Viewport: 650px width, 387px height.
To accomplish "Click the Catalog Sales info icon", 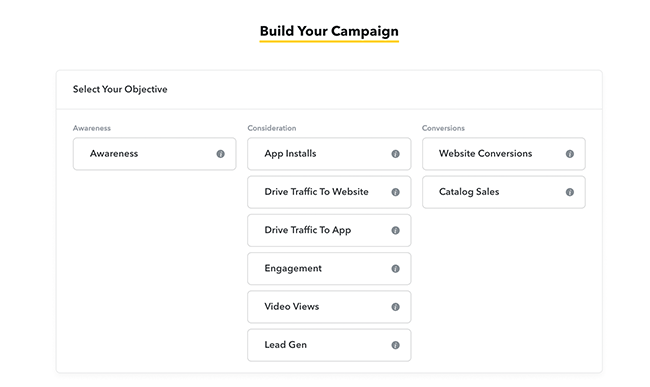I will point(570,192).
